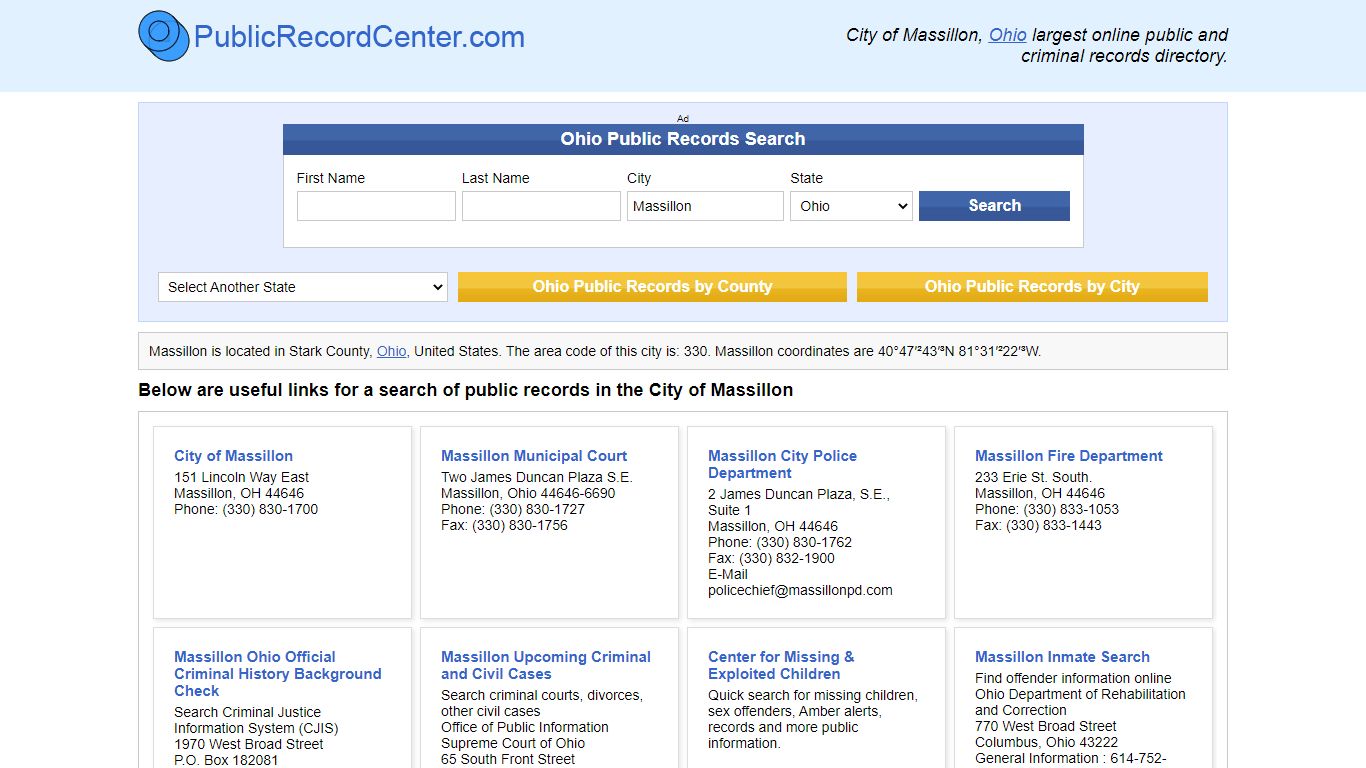
Task: Open Massillon Upcoming Criminal and Civil Cases
Action: [x=546, y=665]
